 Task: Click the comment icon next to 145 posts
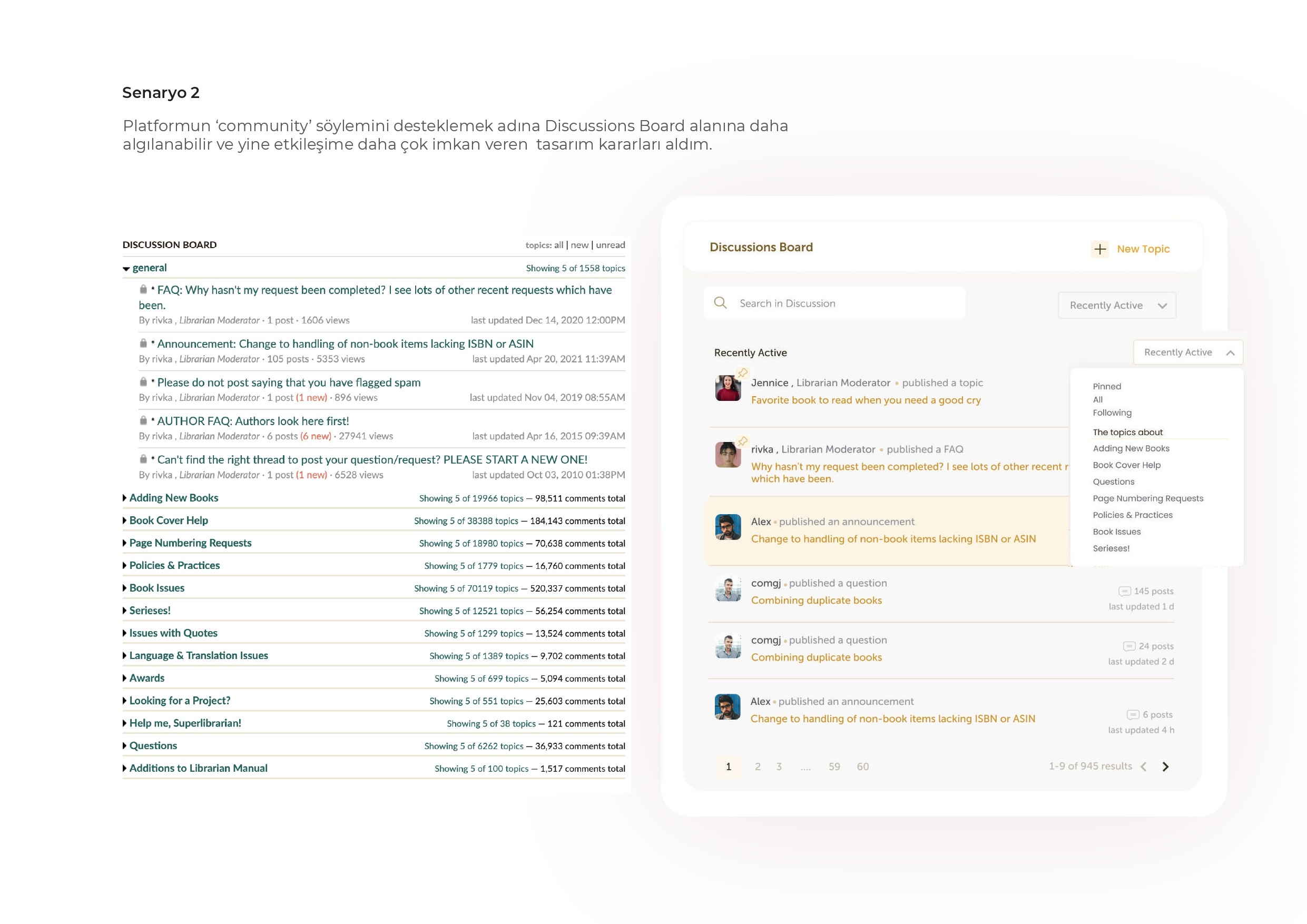(x=1124, y=591)
